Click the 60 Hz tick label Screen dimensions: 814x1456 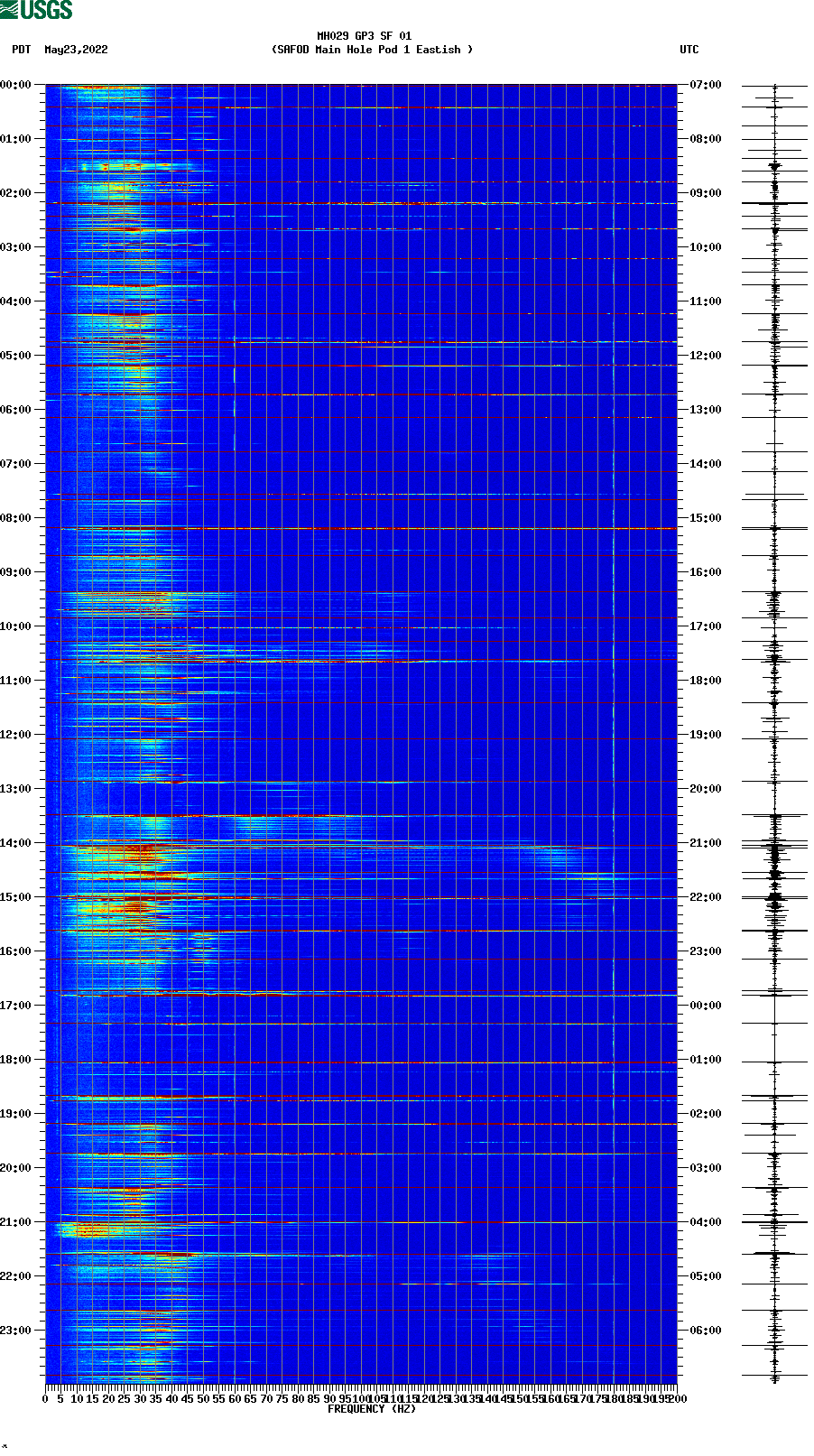[x=235, y=1399]
